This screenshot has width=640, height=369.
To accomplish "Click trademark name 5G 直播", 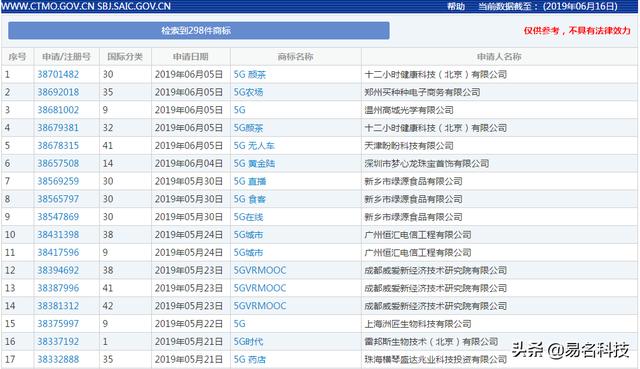I will pyautogui.click(x=250, y=181).
